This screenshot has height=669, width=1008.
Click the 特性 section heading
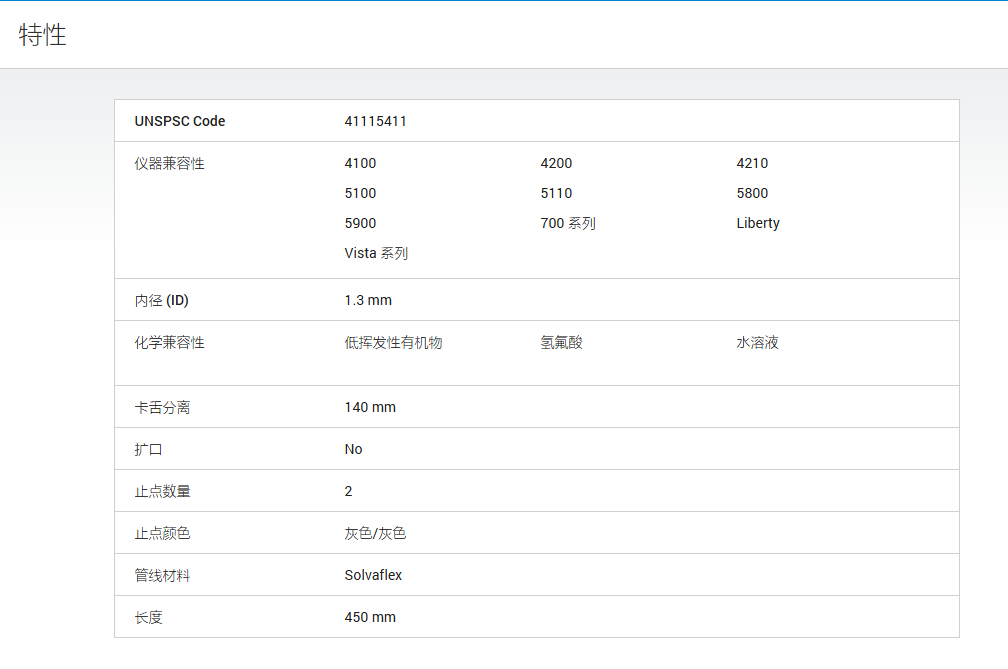click(42, 35)
